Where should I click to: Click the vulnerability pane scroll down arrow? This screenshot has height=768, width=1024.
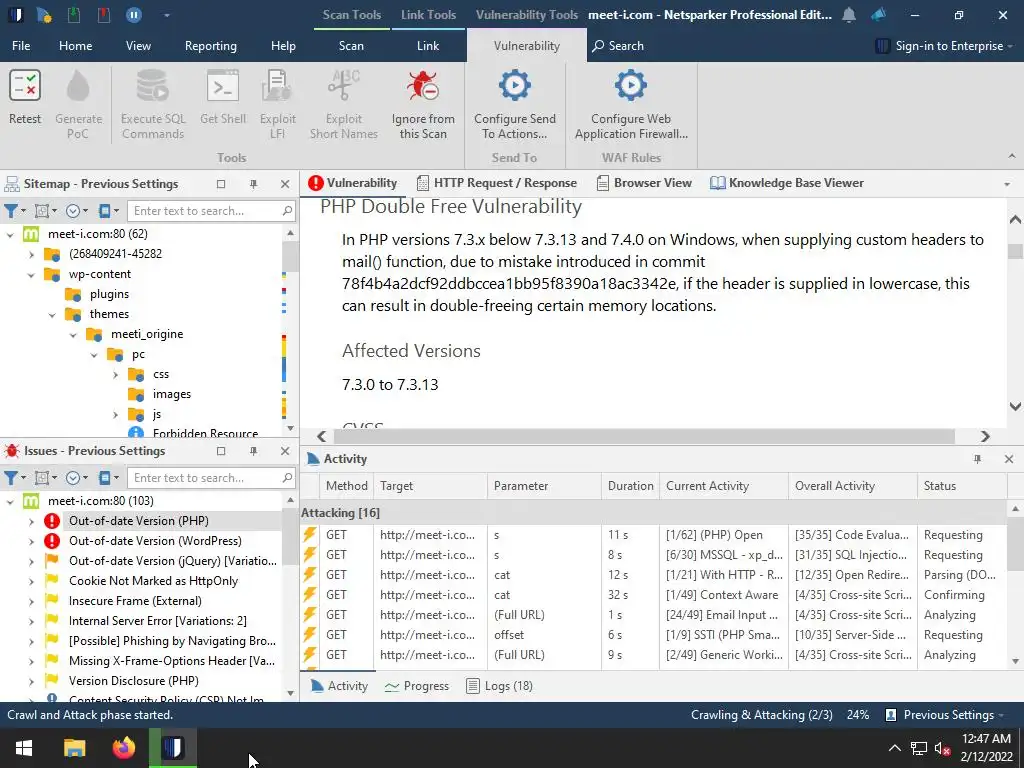tap(1015, 406)
